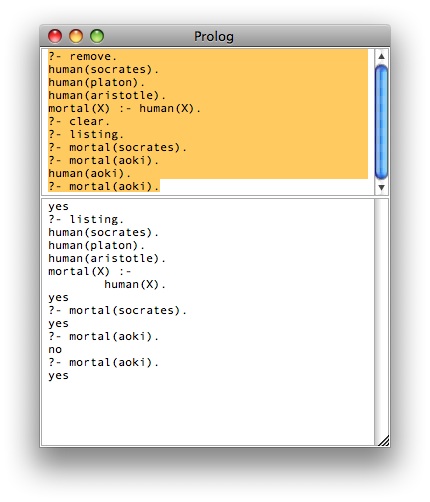Viewport: 430px width, 502px height.
Task: Click the blue scrollbar thumb in input pane
Action: [x=381, y=122]
